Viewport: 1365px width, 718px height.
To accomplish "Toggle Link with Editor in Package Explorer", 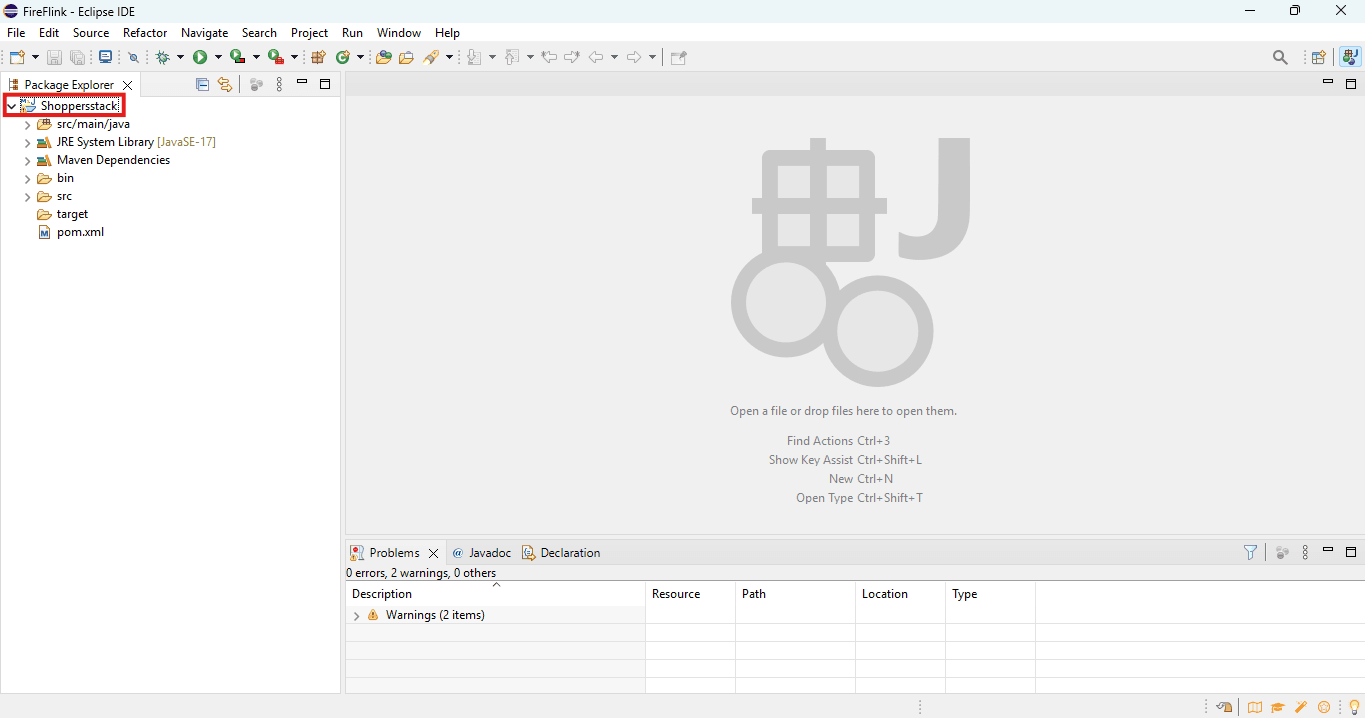I will tap(225, 85).
